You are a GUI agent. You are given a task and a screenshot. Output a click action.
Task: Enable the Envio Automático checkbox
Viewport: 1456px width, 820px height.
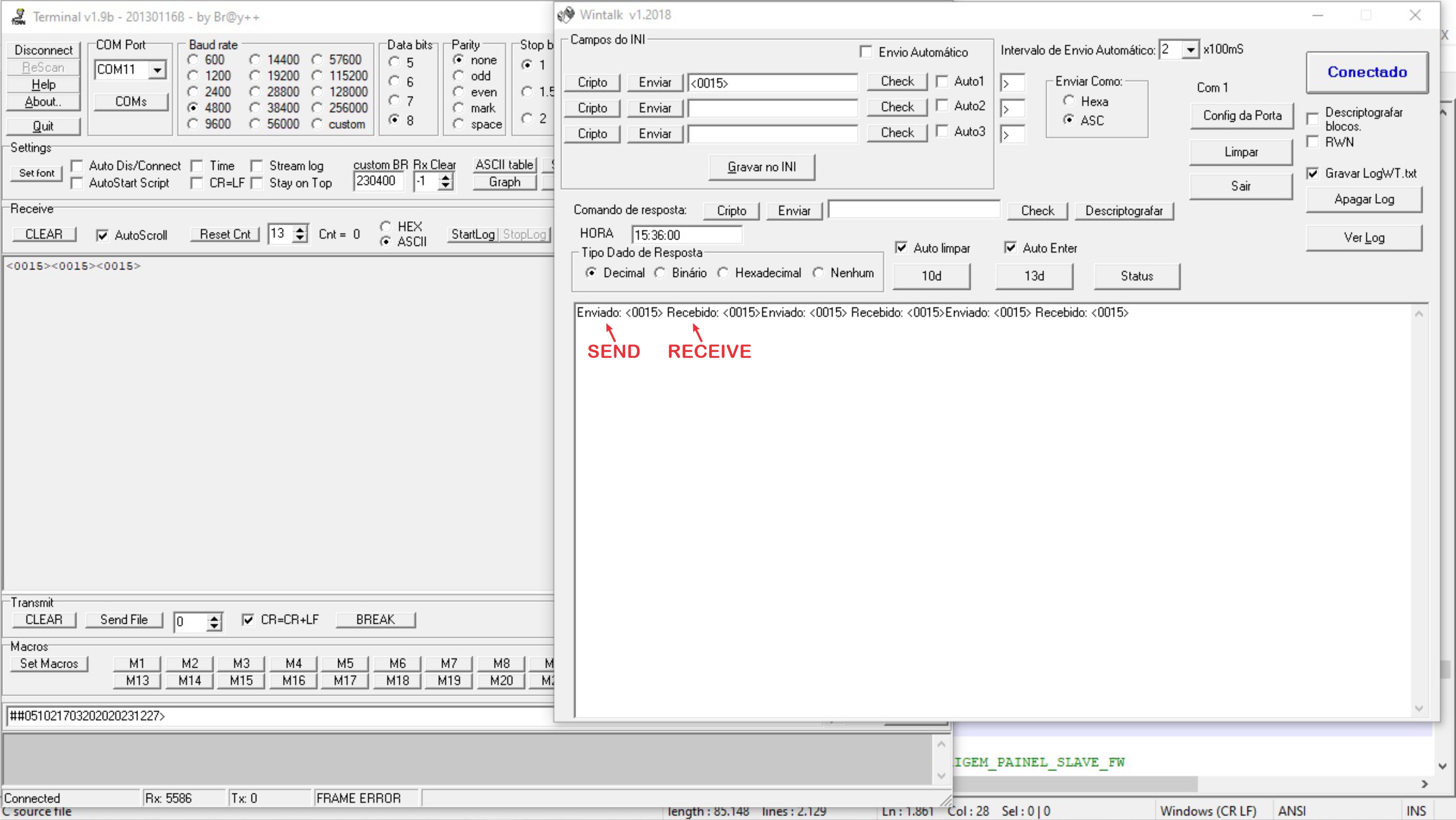click(866, 52)
